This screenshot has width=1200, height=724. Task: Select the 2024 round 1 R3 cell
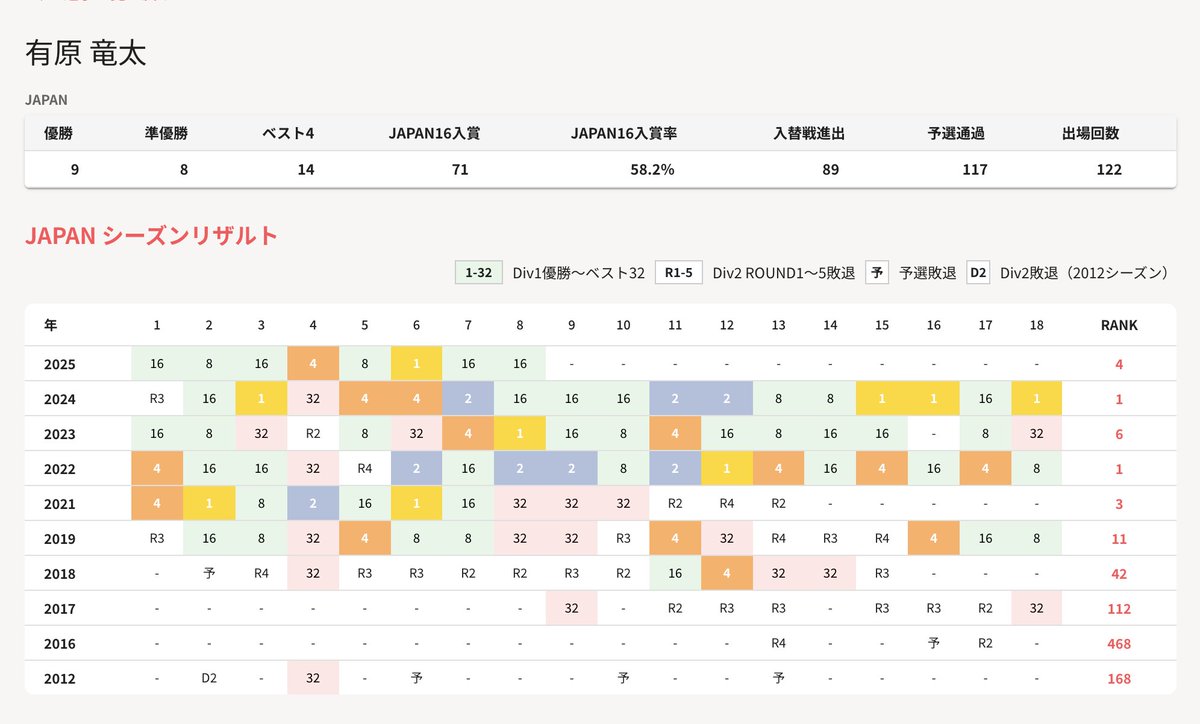(157, 399)
